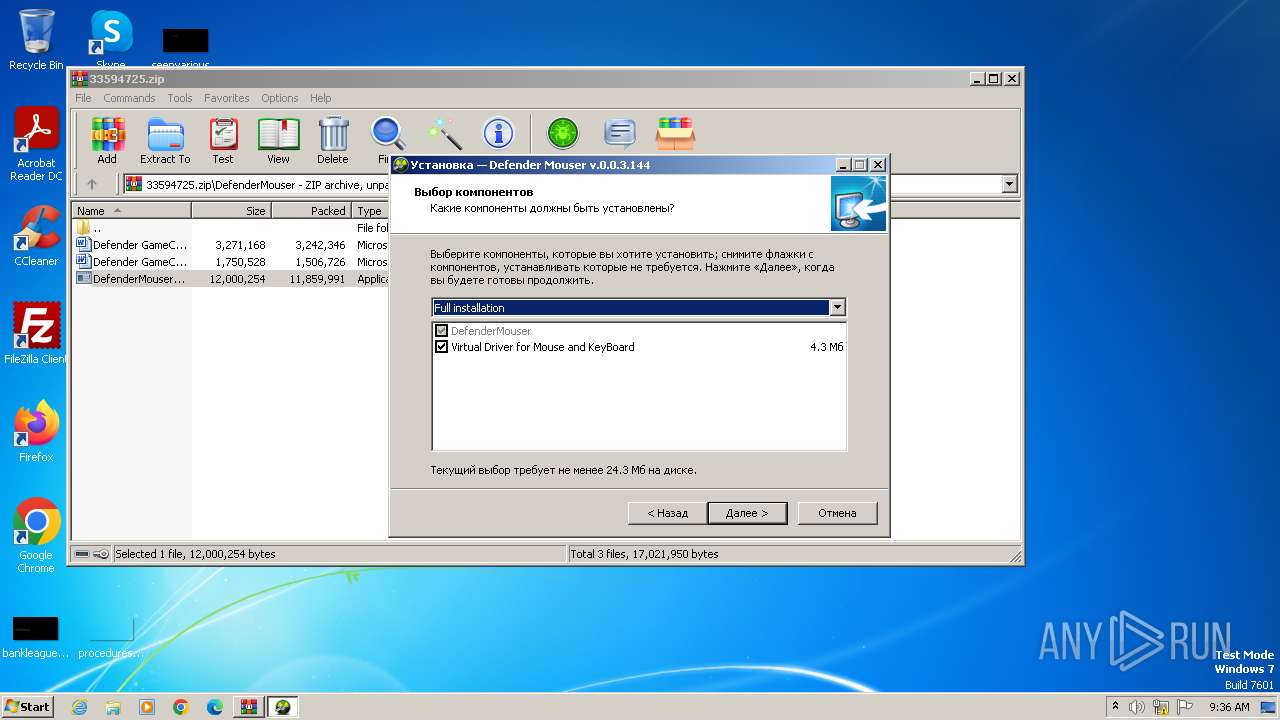Open Acrobat Reader DC desktop icon
This screenshot has width=1280, height=720.
[36, 145]
